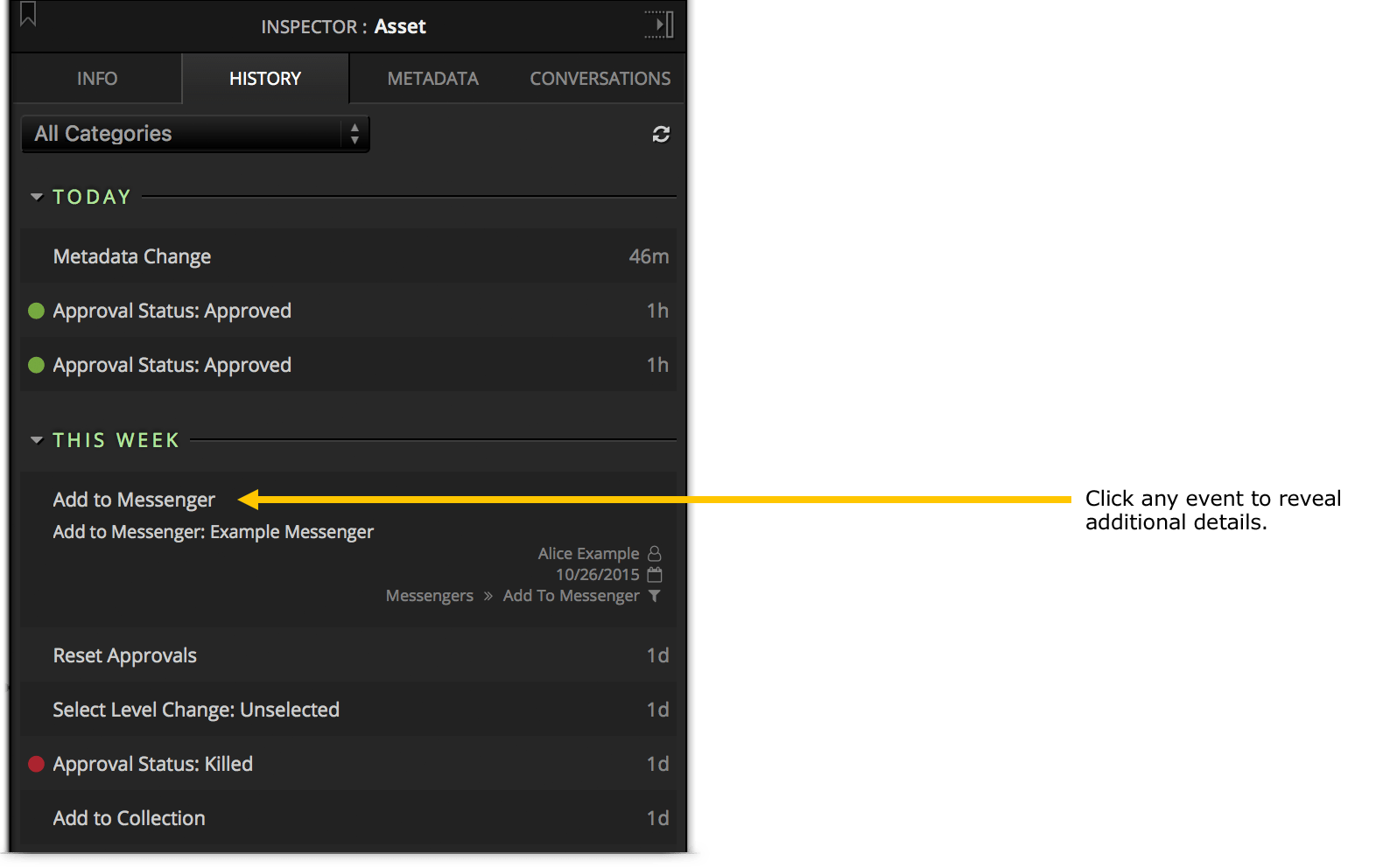Refresh the history list

pyautogui.click(x=661, y=134)
